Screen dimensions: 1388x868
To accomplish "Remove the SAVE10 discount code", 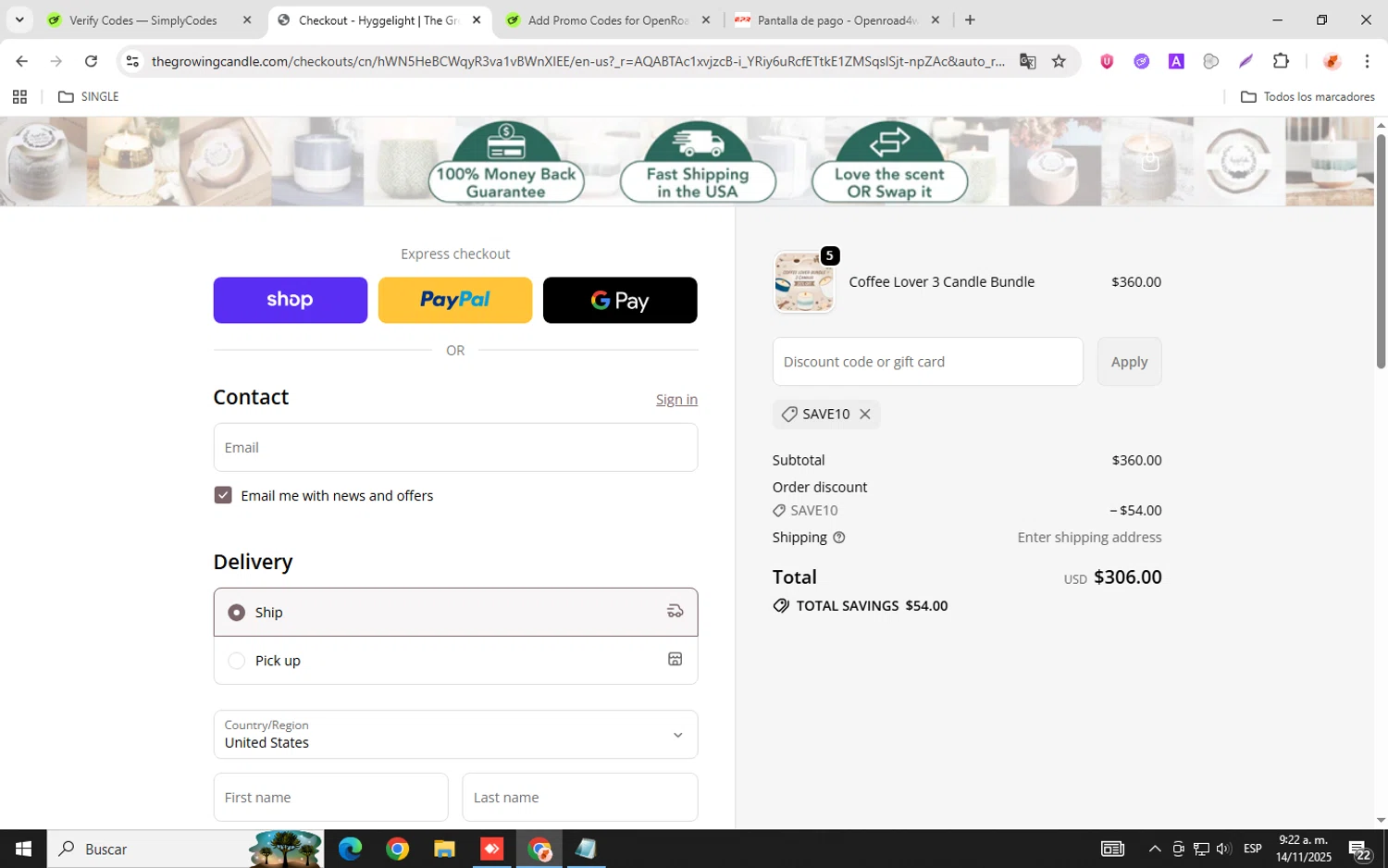I will point(865,414).
